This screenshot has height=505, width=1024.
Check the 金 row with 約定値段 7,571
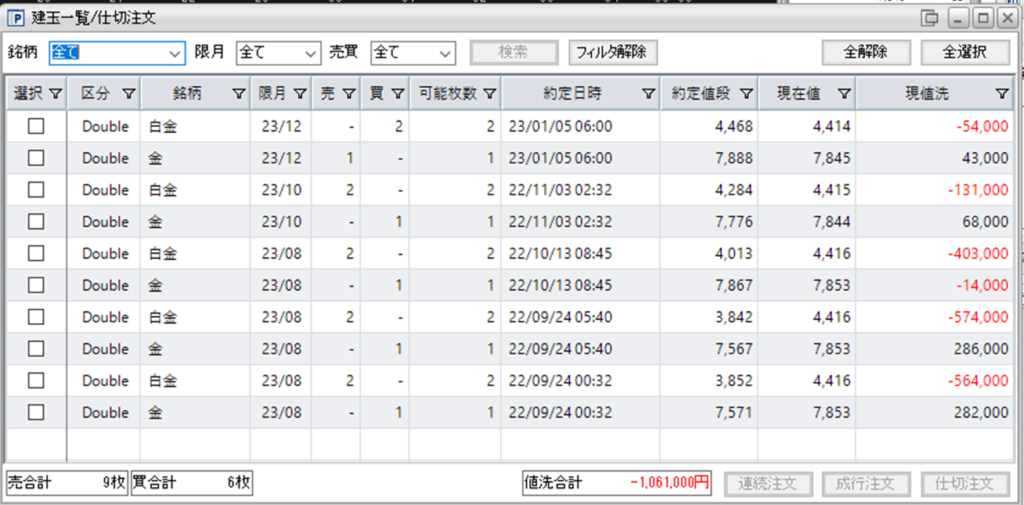tap(36, 412)
